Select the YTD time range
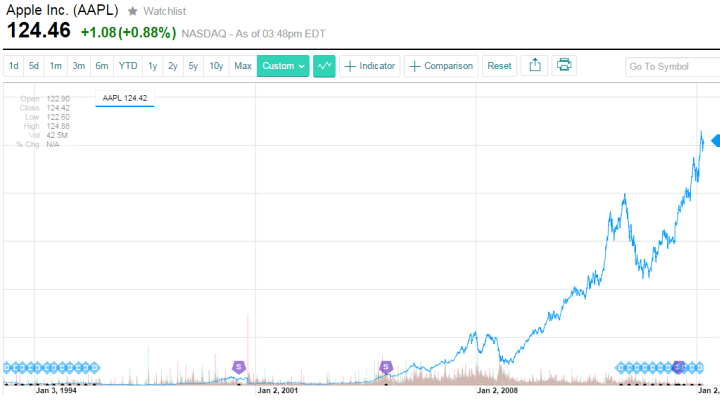 pyautogui.click(x=128, y=66)
